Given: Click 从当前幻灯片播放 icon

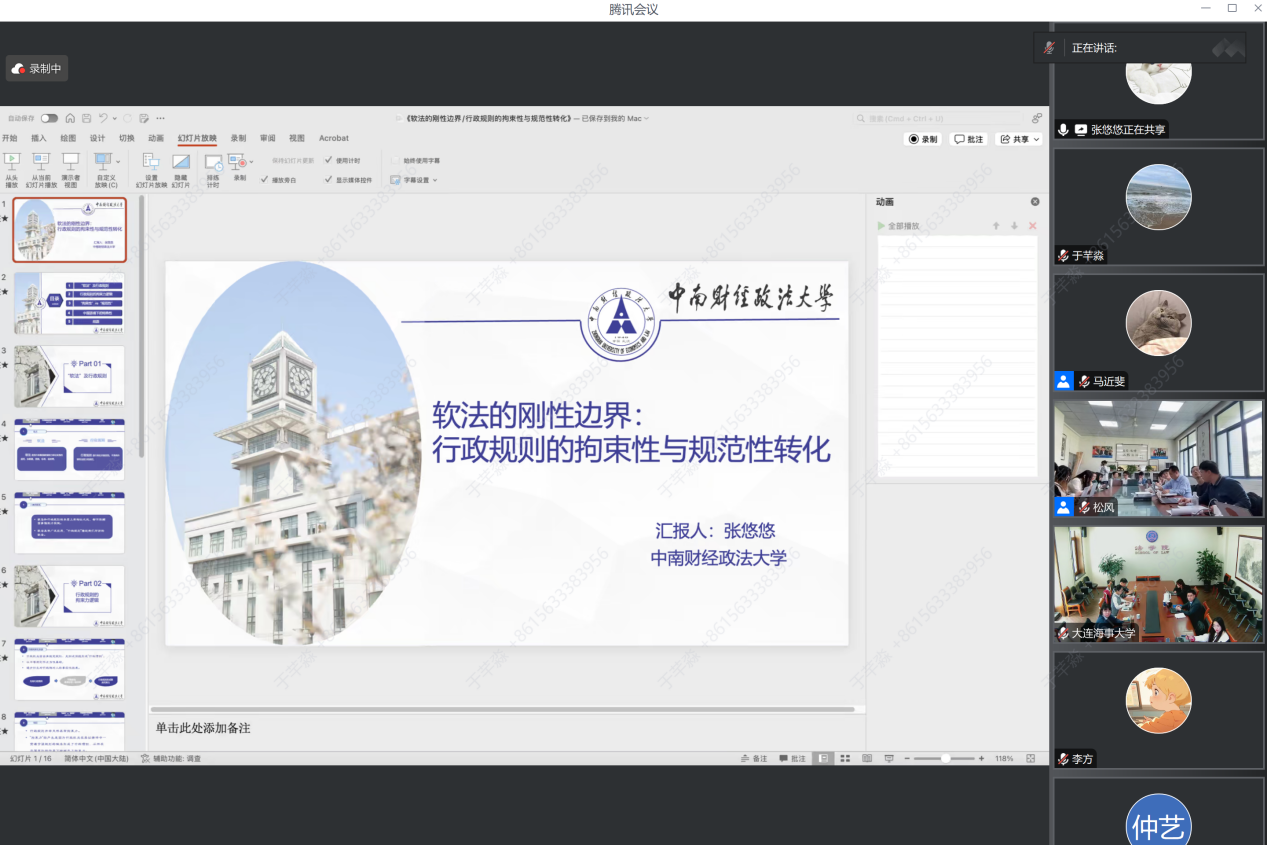Looking at the screenshot, I should [41, 162].
